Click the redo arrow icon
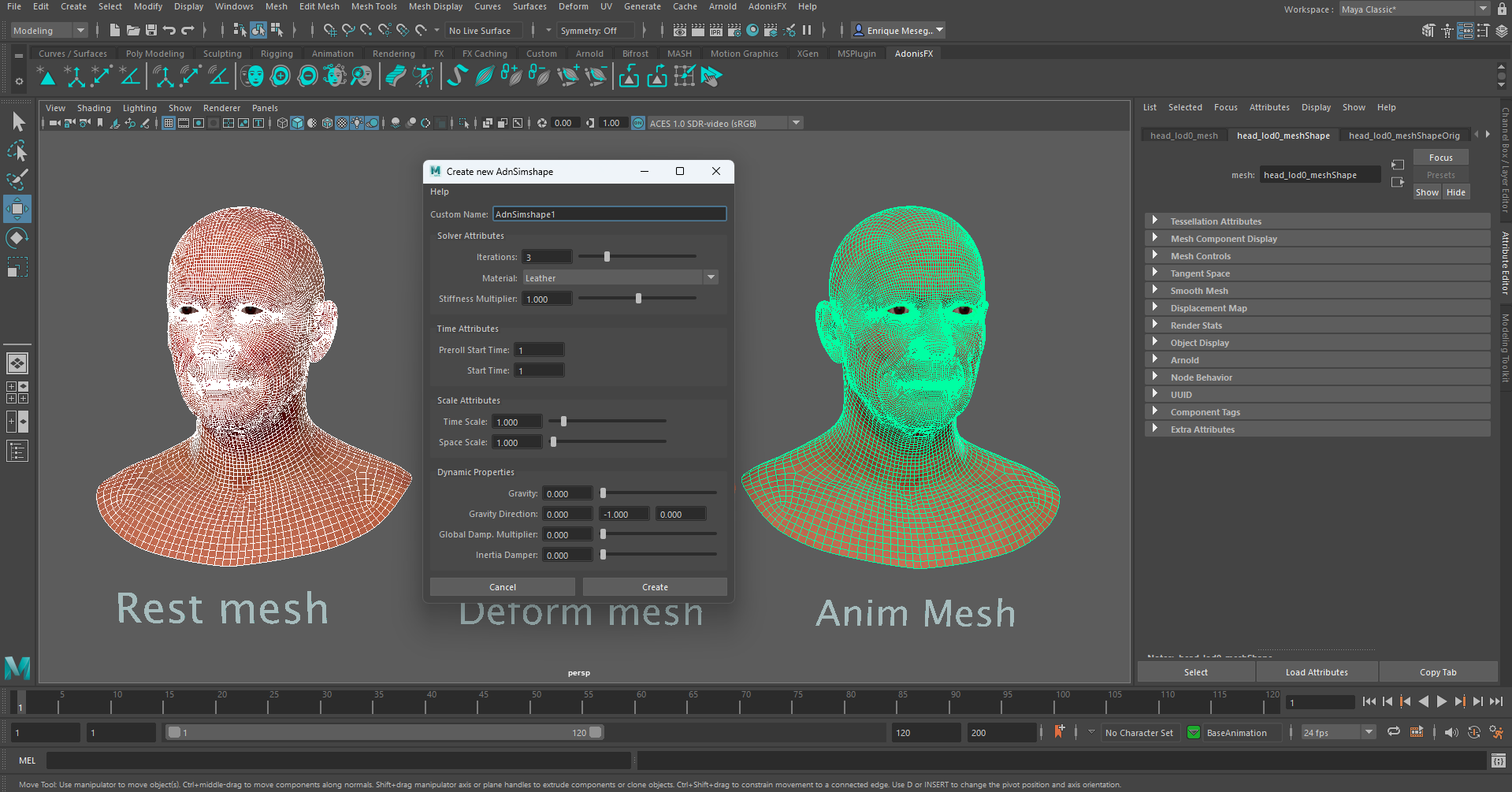This screenshot has width=1512, height=792. tap(188, 31)
